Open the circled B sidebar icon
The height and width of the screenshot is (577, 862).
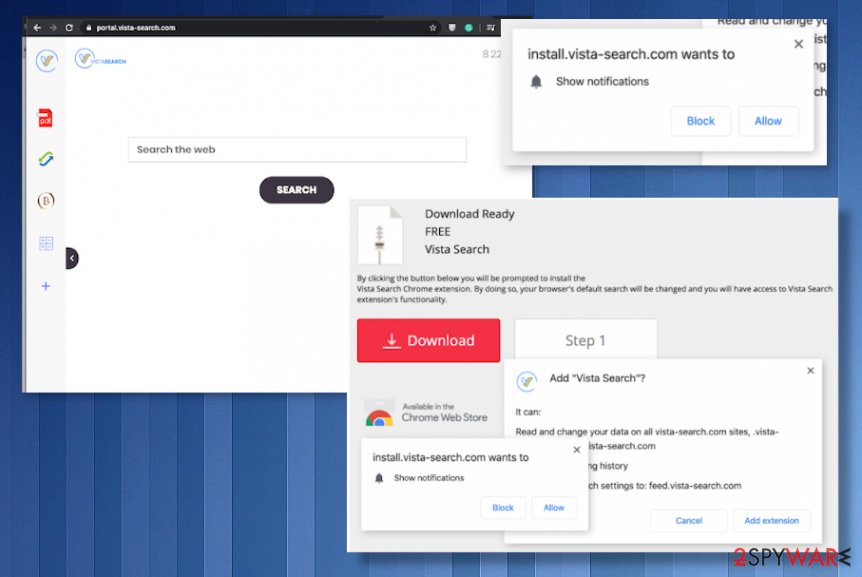pos(46,201)
